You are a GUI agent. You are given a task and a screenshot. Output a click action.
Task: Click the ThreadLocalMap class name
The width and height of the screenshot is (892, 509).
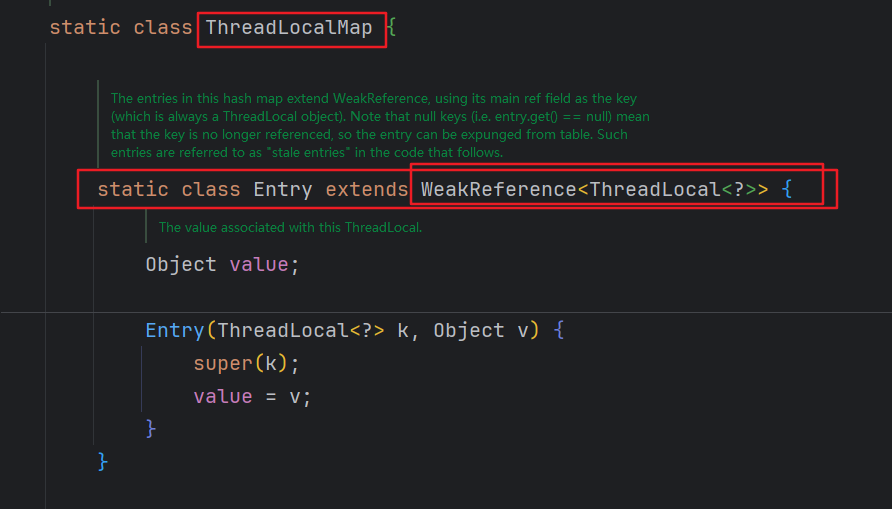point(289,28)
